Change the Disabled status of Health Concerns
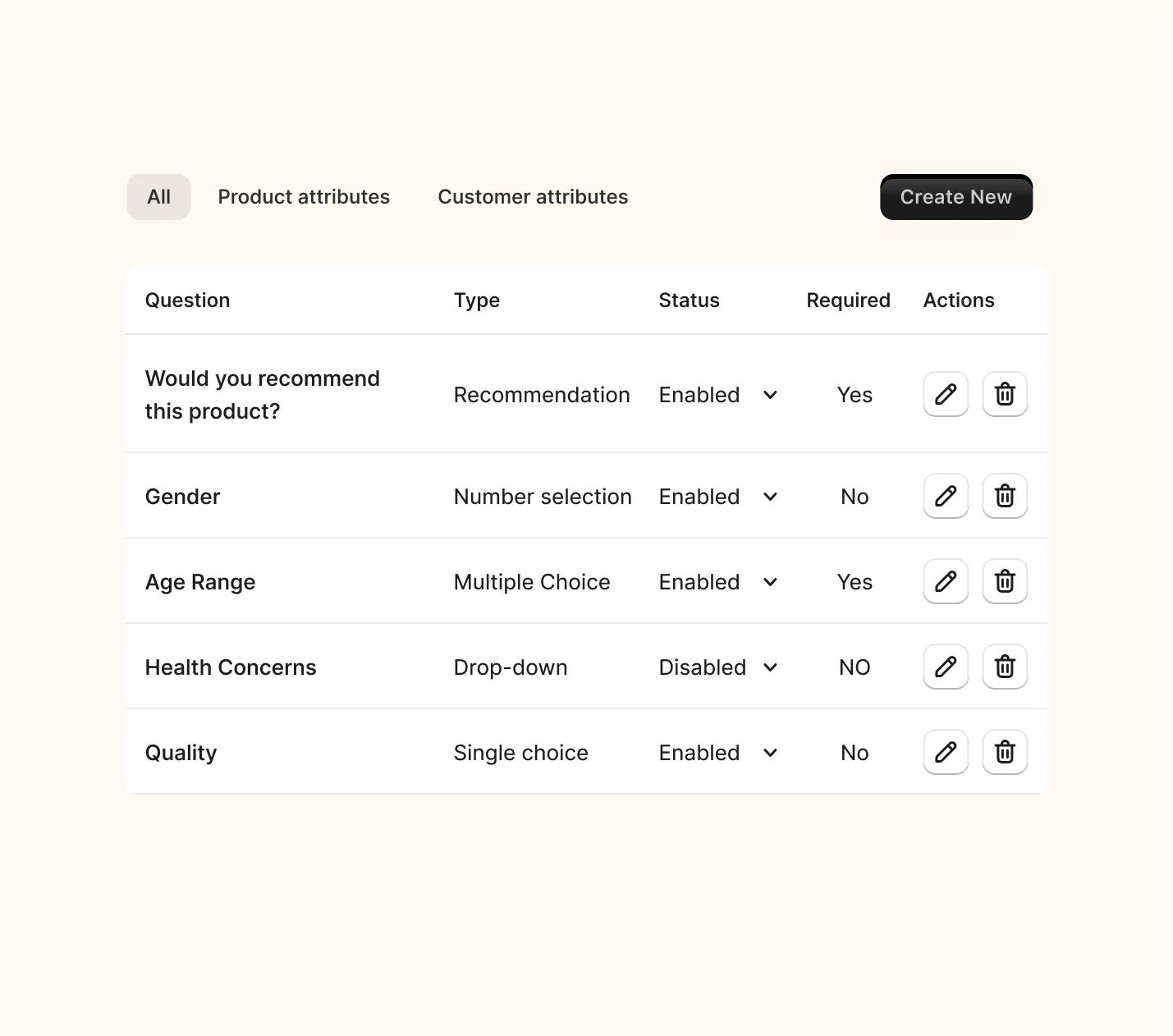This screenshot has height=1036, width=1173. point(718,667)
